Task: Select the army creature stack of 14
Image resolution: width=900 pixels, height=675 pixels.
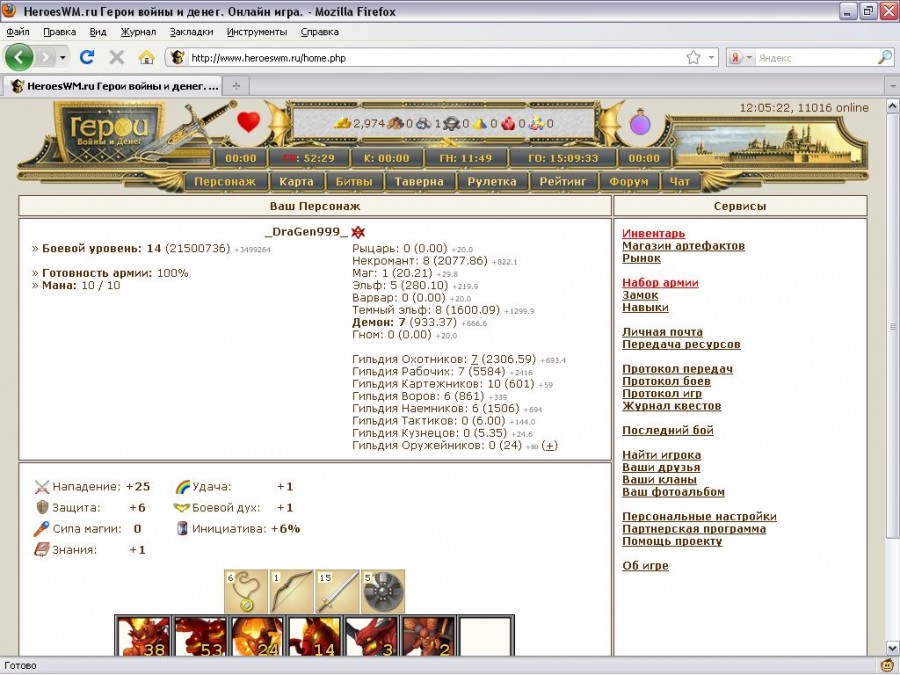Action: coord(314,636)
